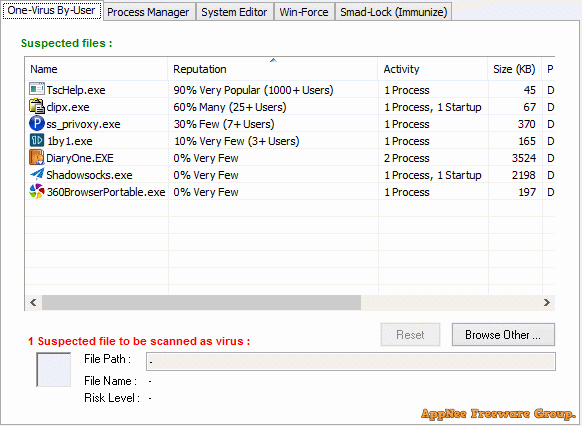Click the 1by1.exe player icon

pyautogui.click(x=37, y=140)
